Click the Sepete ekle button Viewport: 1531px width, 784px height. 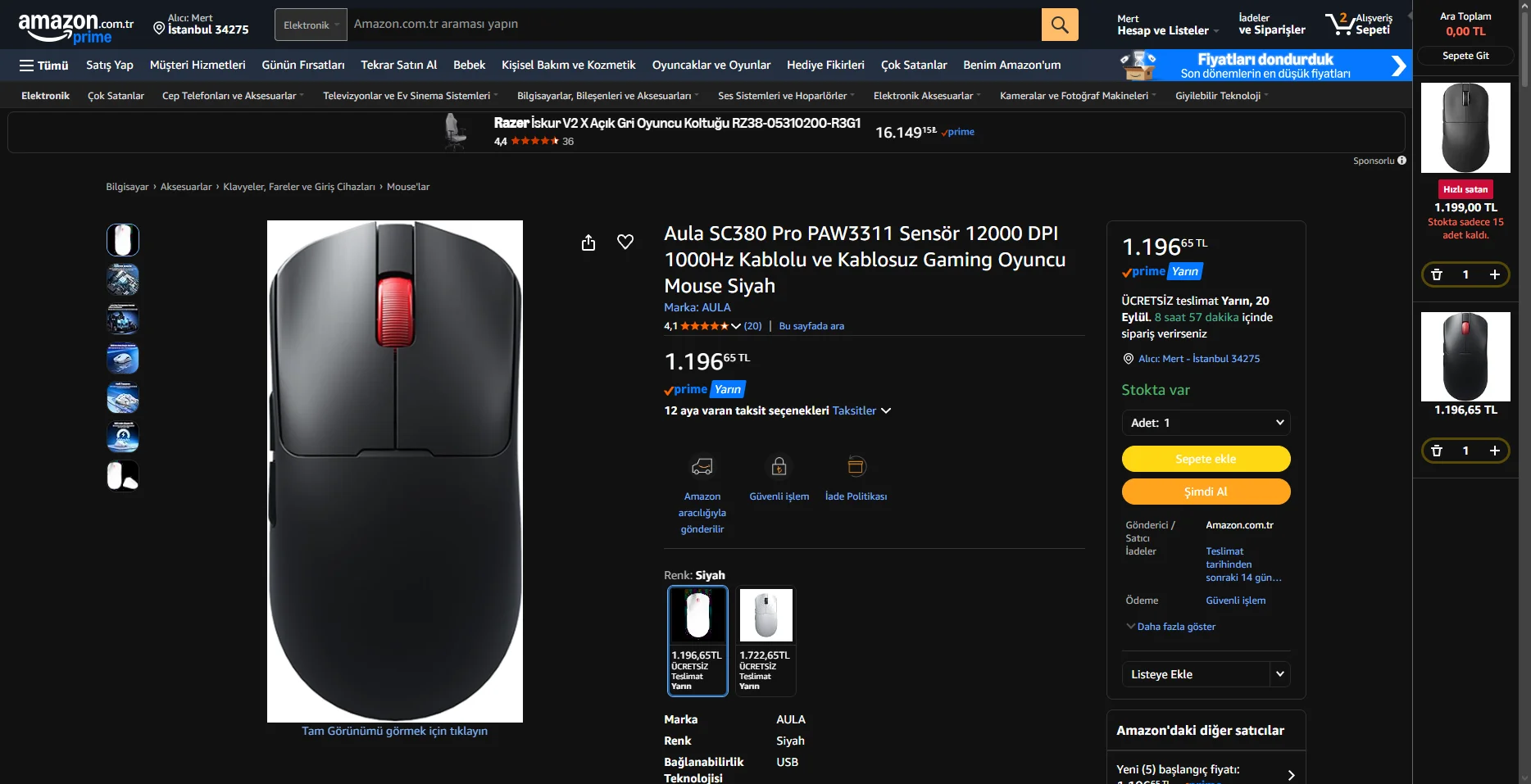[1206, 459]
